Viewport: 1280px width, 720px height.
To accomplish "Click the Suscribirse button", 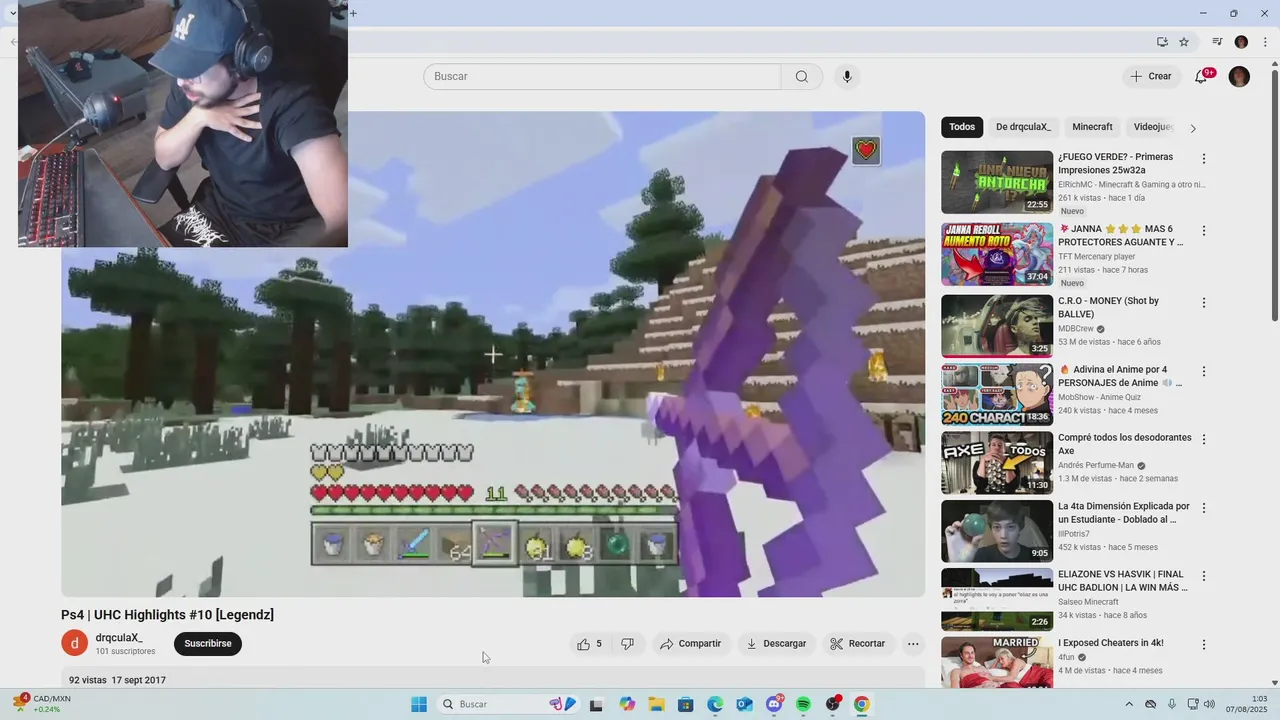I will (208, 644).
